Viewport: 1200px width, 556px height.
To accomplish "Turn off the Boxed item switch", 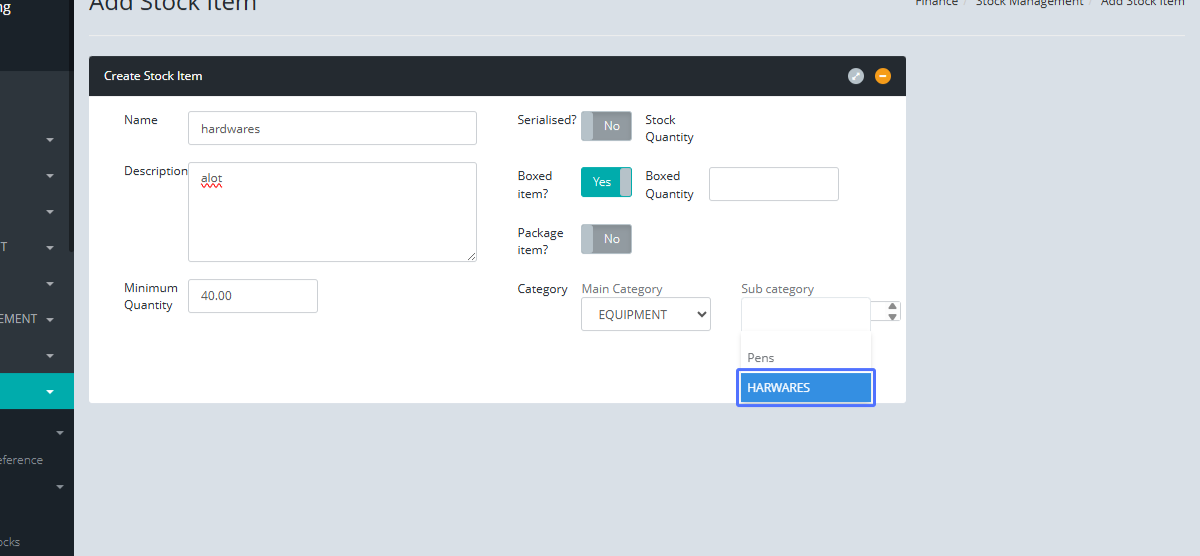I will tap(606, 182).
